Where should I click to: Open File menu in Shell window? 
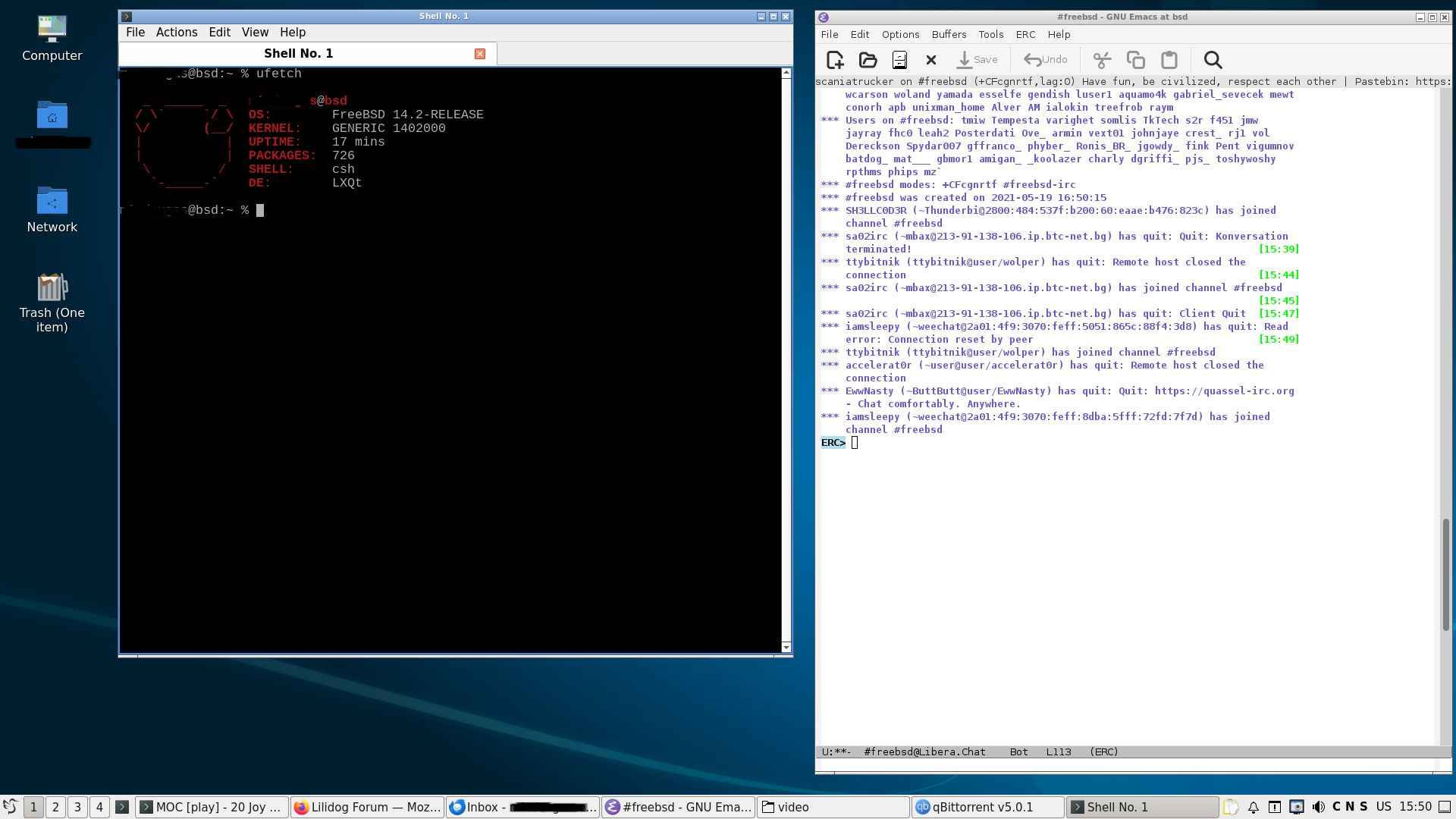135,33
